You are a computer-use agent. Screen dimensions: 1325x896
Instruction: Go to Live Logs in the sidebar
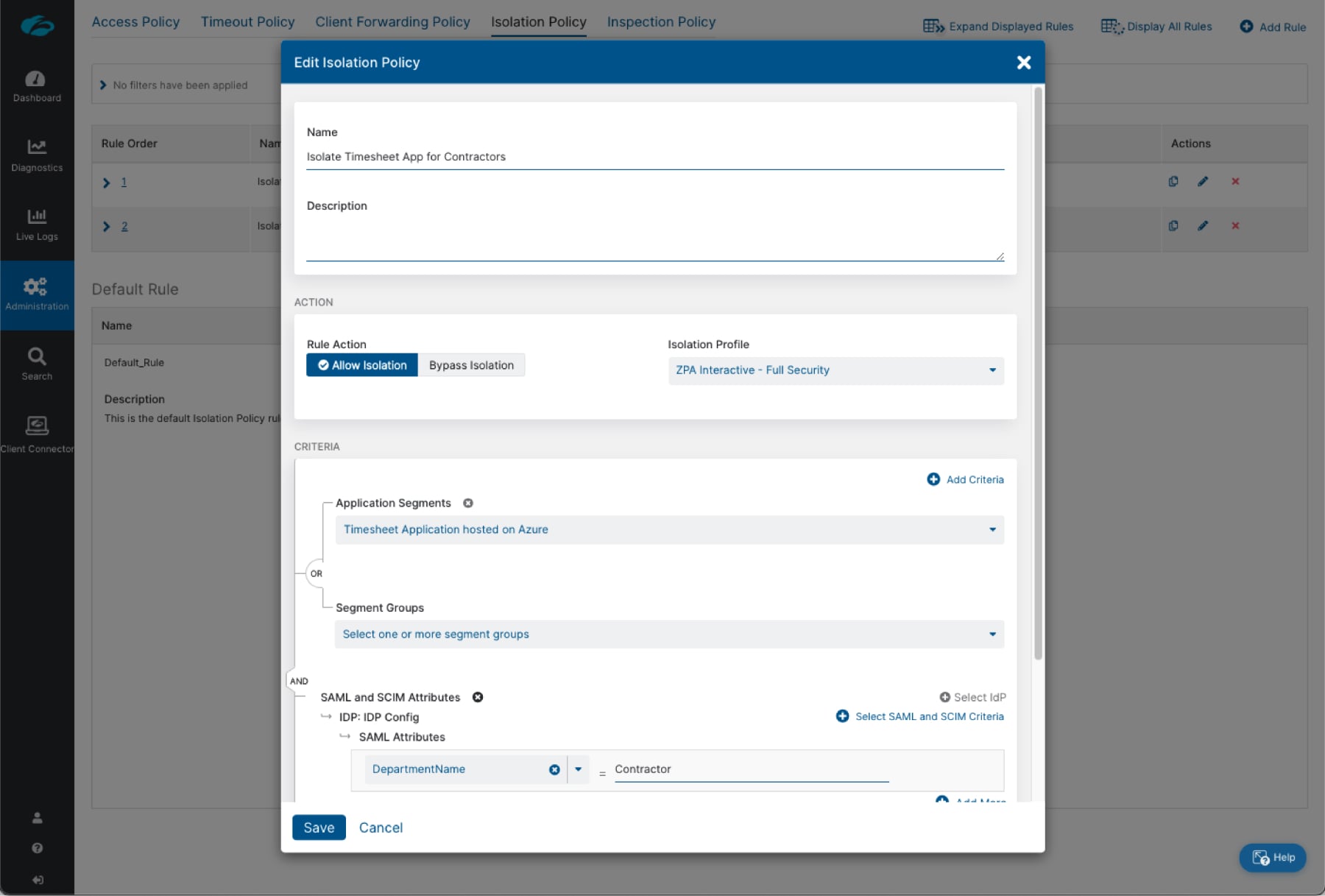pos(37,224)
